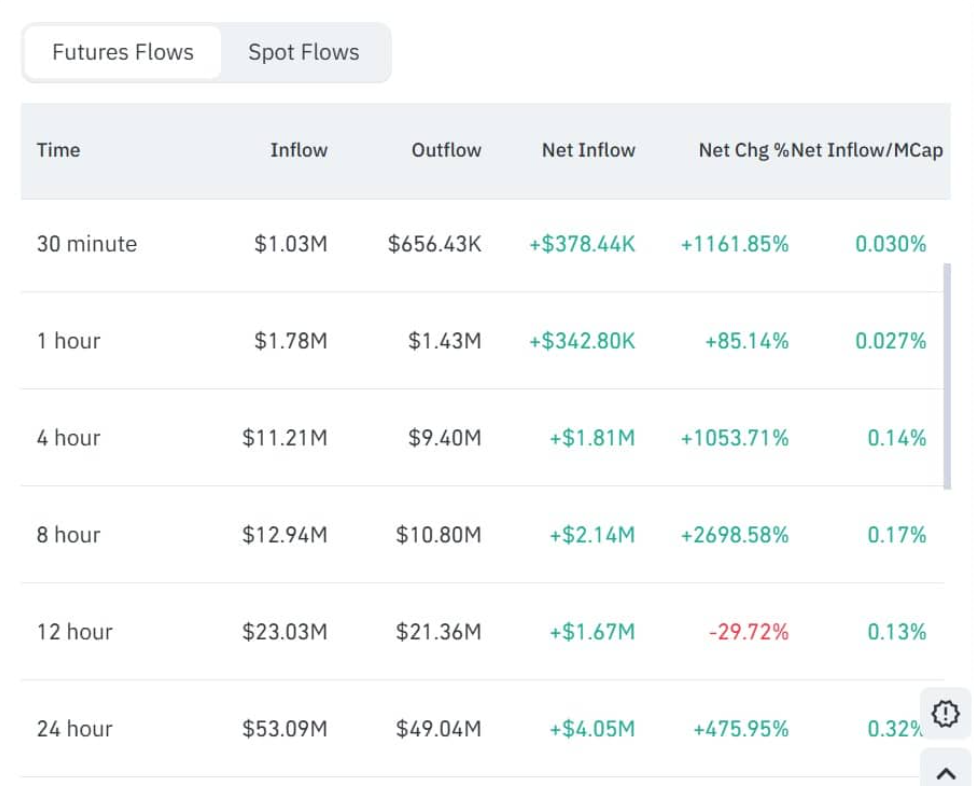Click the 4 hour time row
The image size is (974, 786).
tap(69, 438)
